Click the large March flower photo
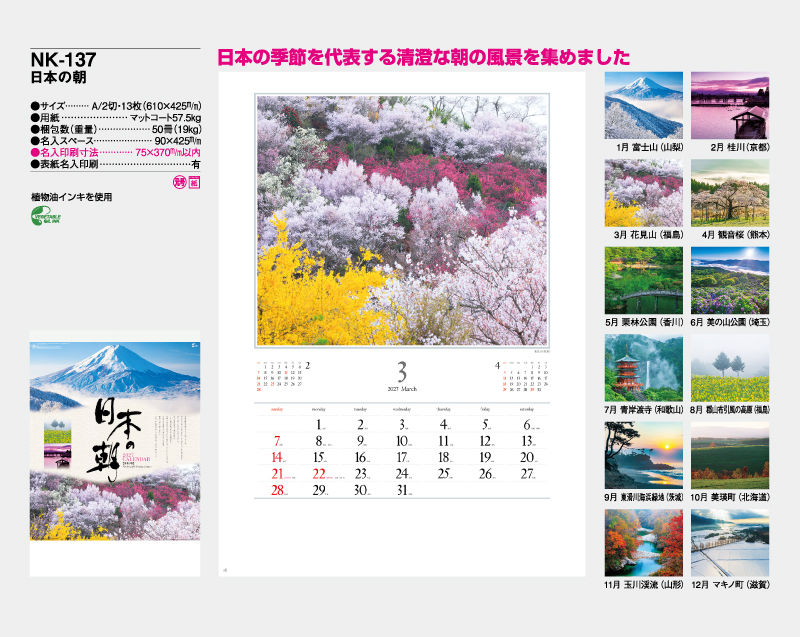Viewport: 800px width, 637px height. click(402, 220)
